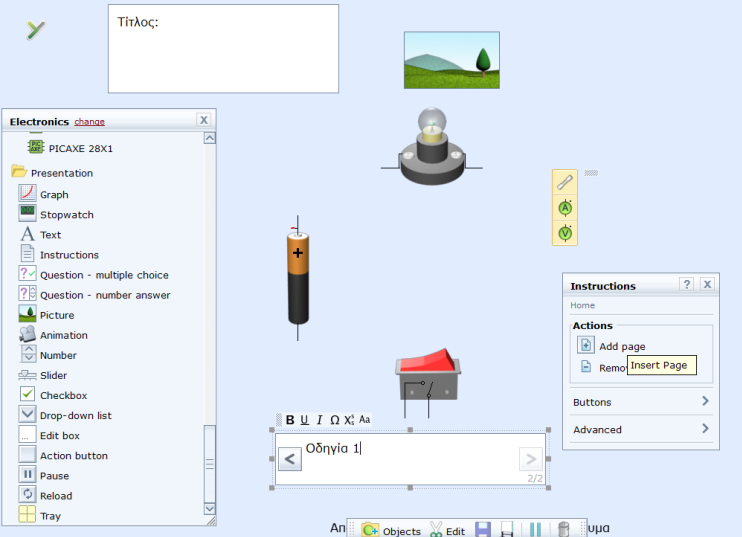
Task: Open the Objects menu in bottom toolbar
Action: [x=391, y=530]
